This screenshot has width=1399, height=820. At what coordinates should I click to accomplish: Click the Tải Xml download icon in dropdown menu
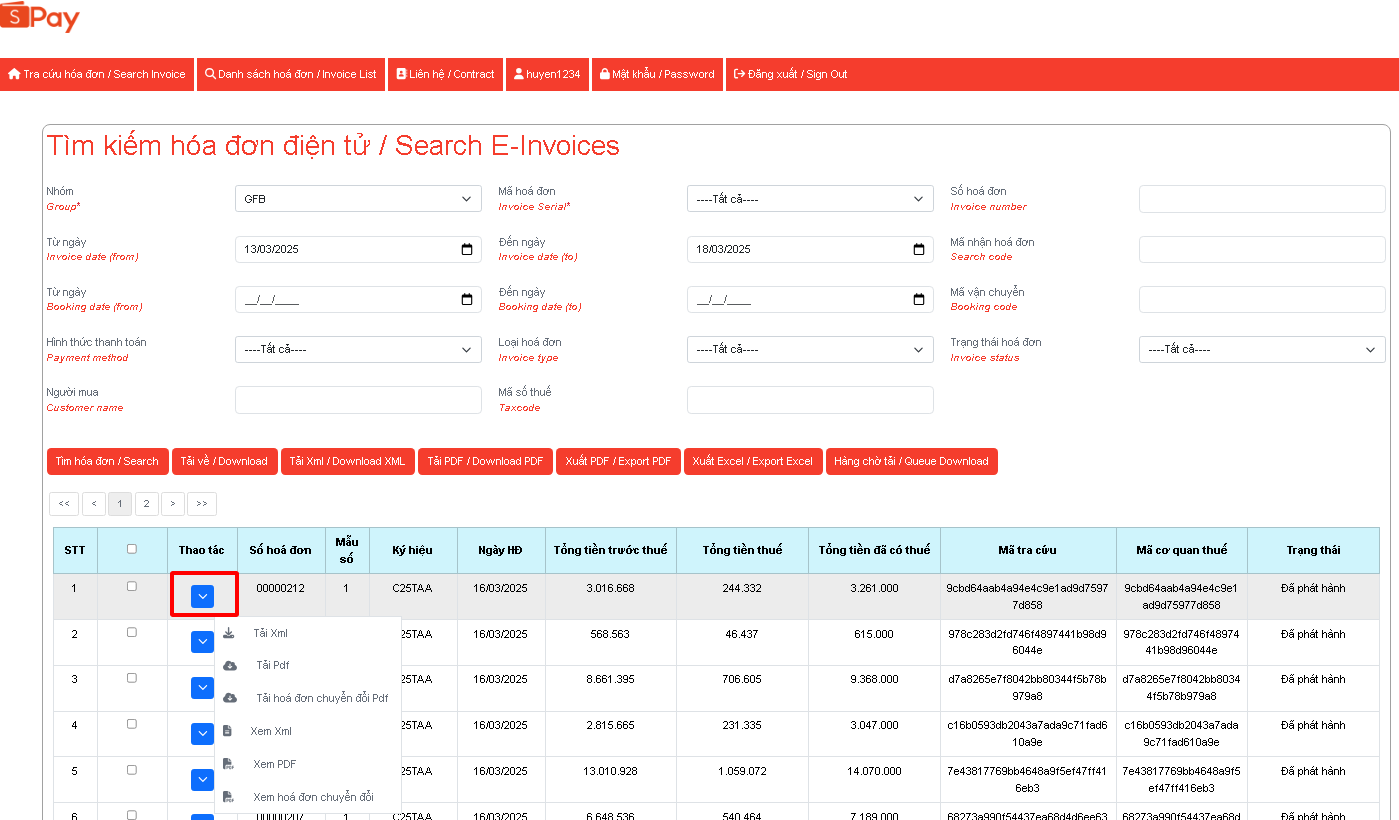coord(229,633)
